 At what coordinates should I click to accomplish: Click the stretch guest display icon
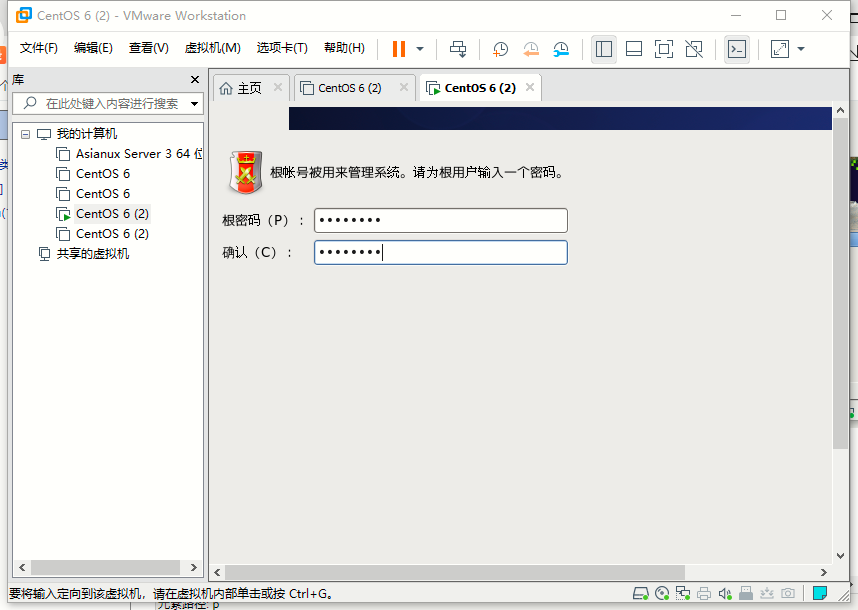pos(780,49)
